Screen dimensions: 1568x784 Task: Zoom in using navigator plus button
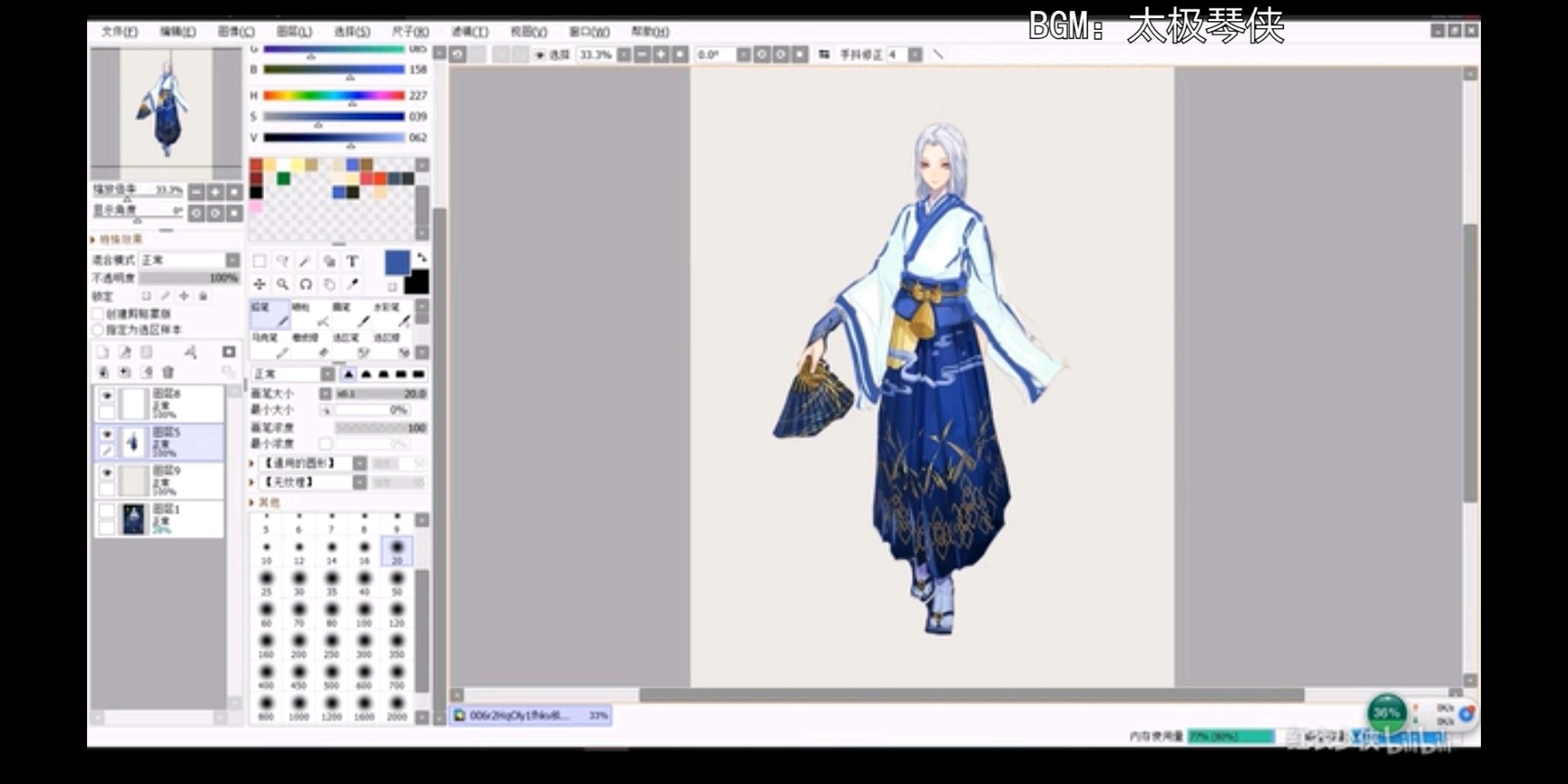216,191
